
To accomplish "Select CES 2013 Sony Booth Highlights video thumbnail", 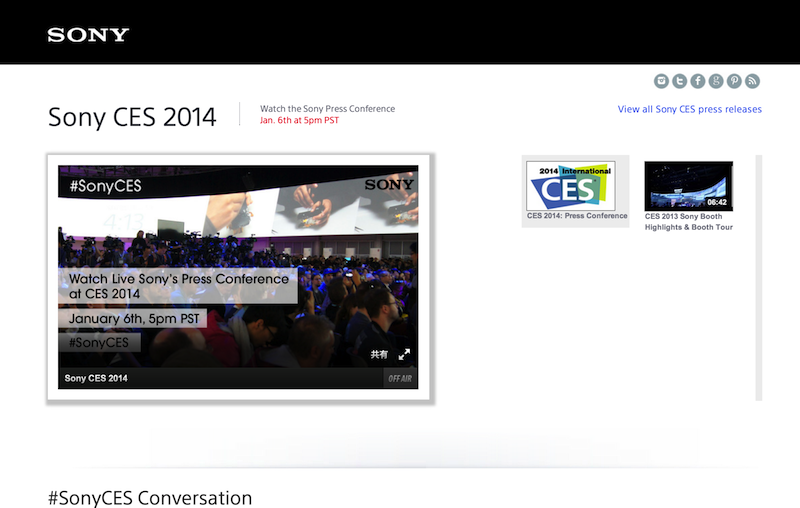I will [689, 186].
